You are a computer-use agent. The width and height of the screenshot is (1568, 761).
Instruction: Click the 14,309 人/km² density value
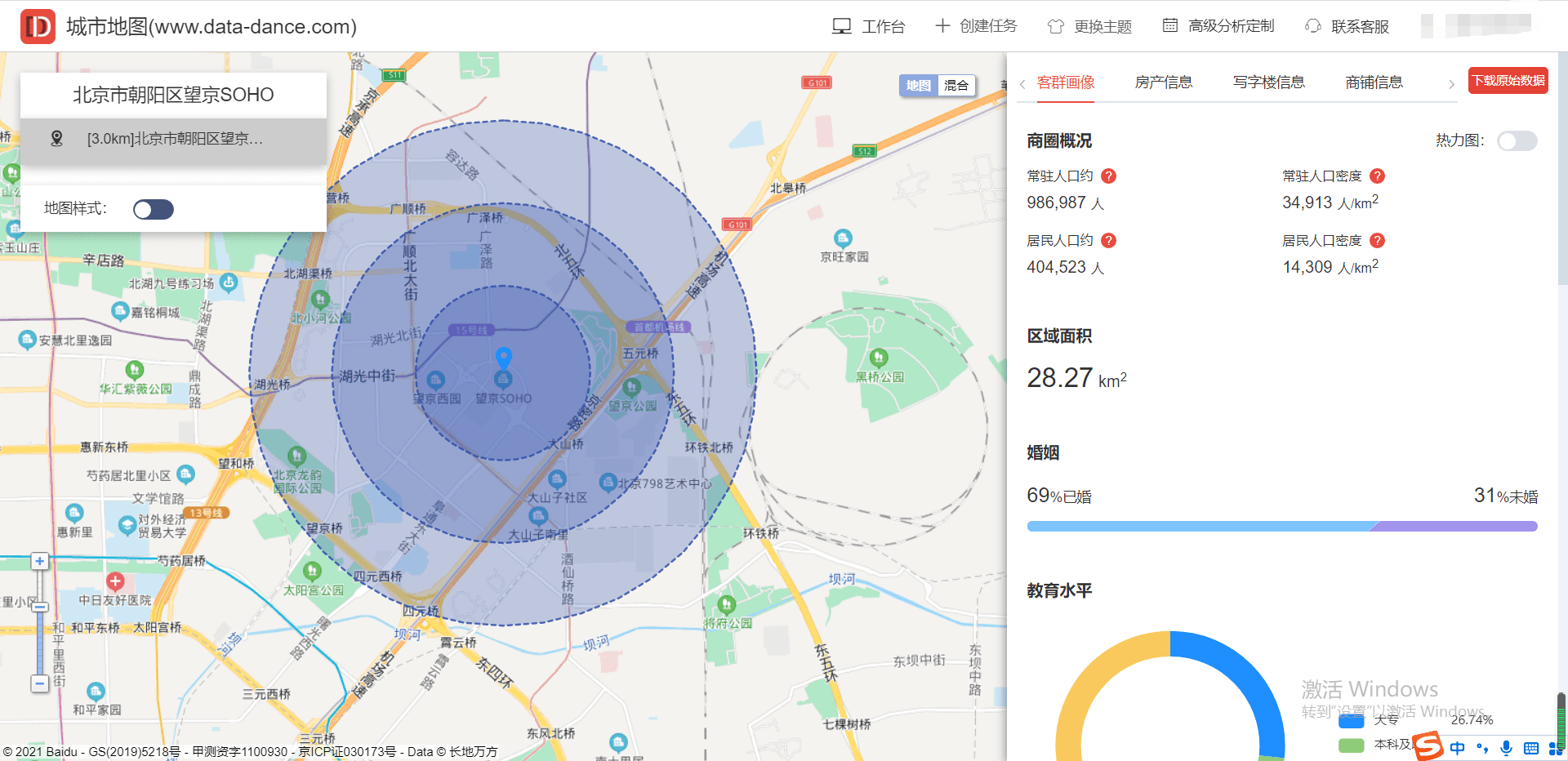1330,266
